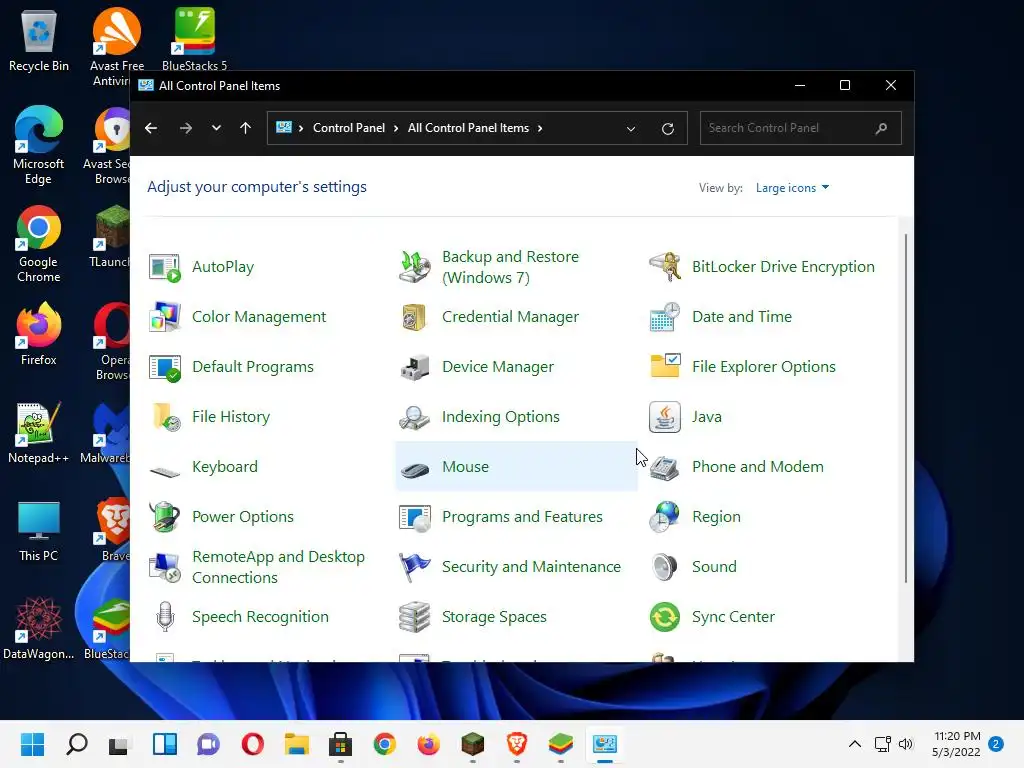Open Programs and Features link
This screenshot has height=768, width=1024.
coord(522,517)
